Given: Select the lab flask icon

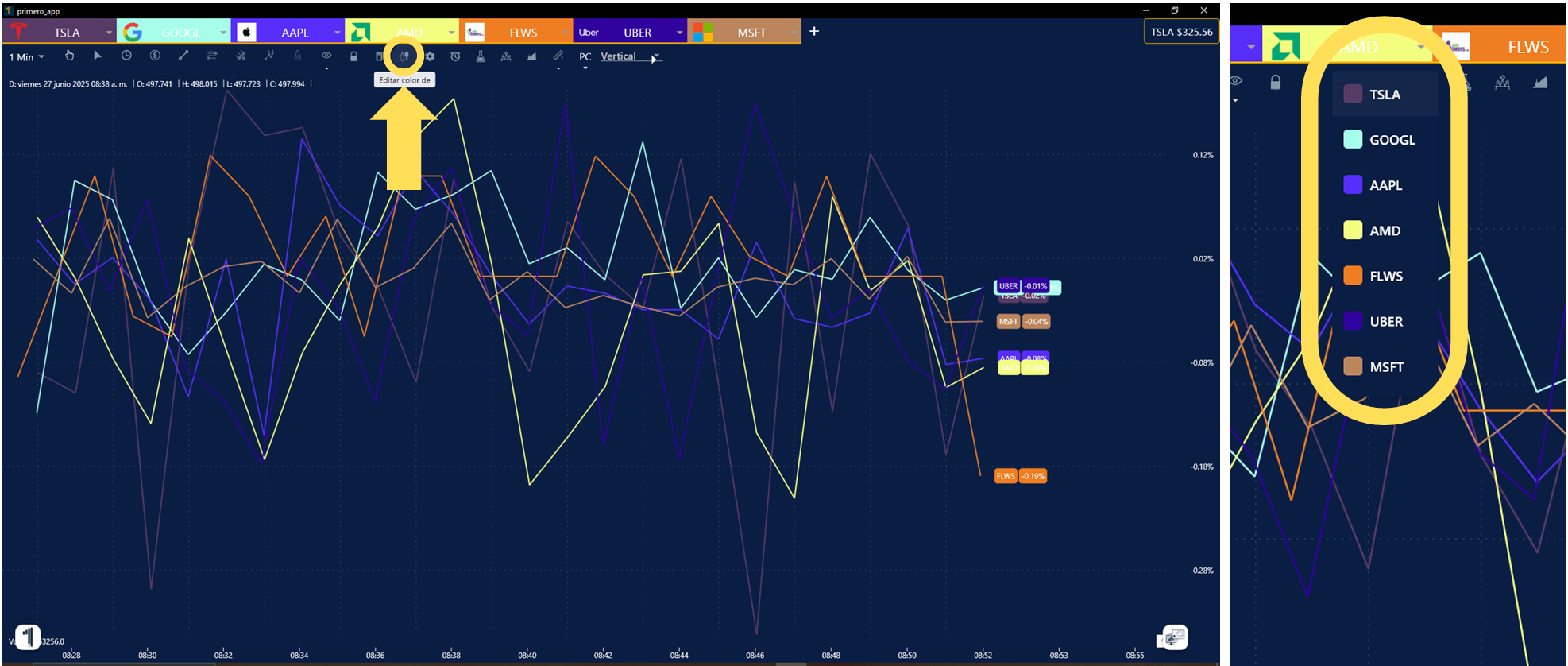Looking at the screenshot, I should click(481, 56).
